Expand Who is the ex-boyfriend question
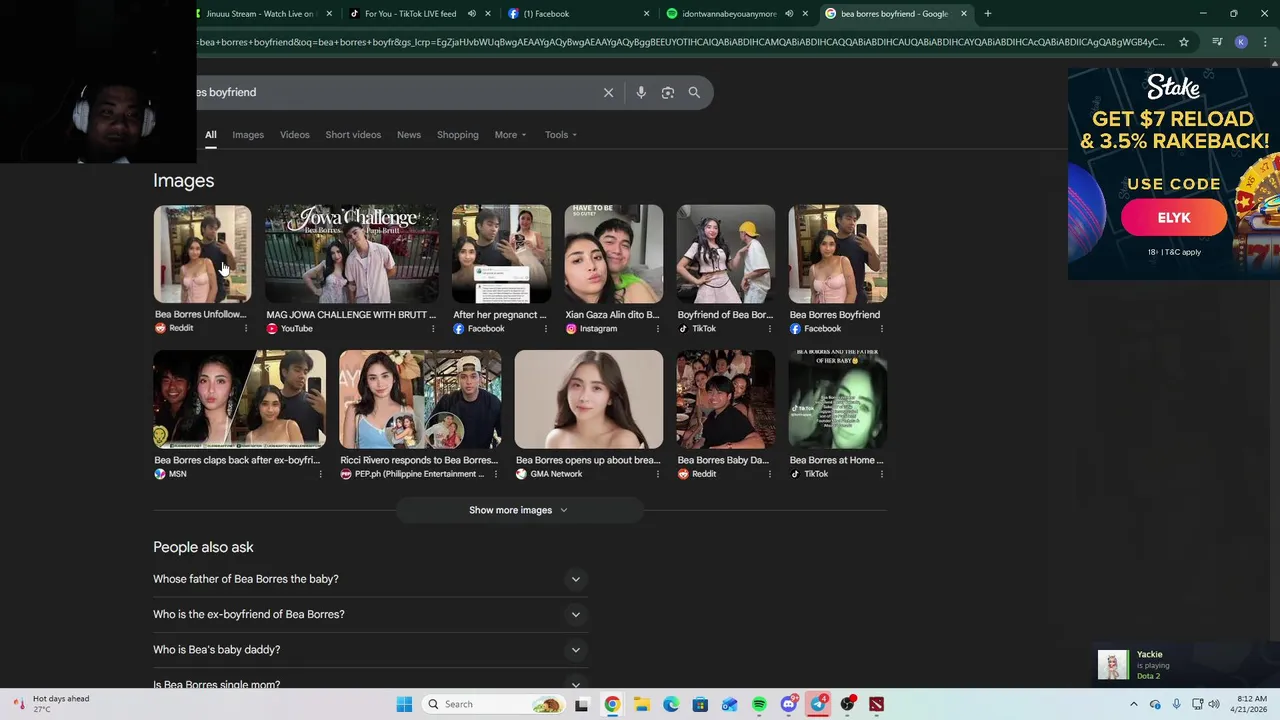 [370, 614]
